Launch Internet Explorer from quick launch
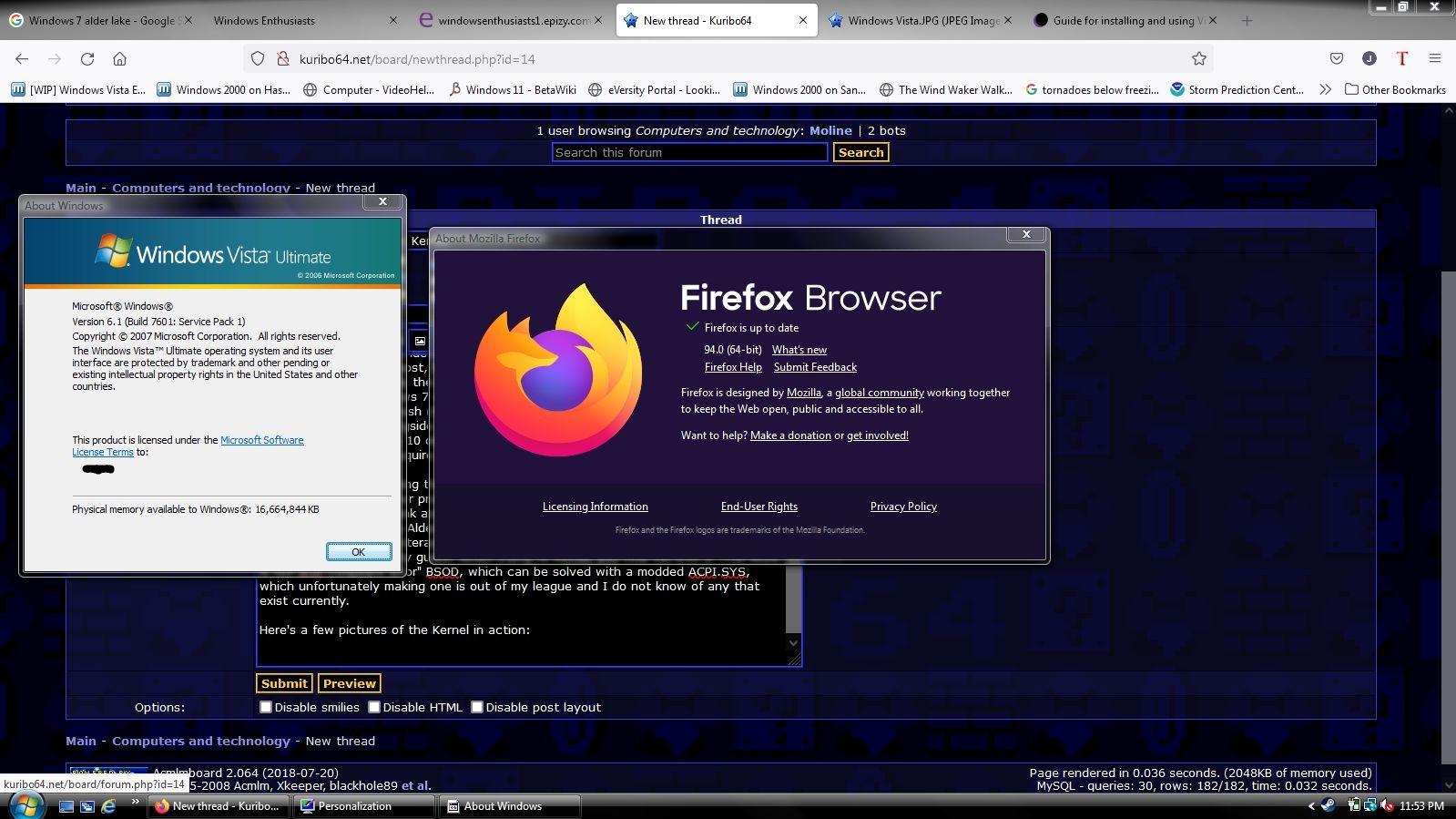This screenshot has height=819, width=1456. (108, 806)
